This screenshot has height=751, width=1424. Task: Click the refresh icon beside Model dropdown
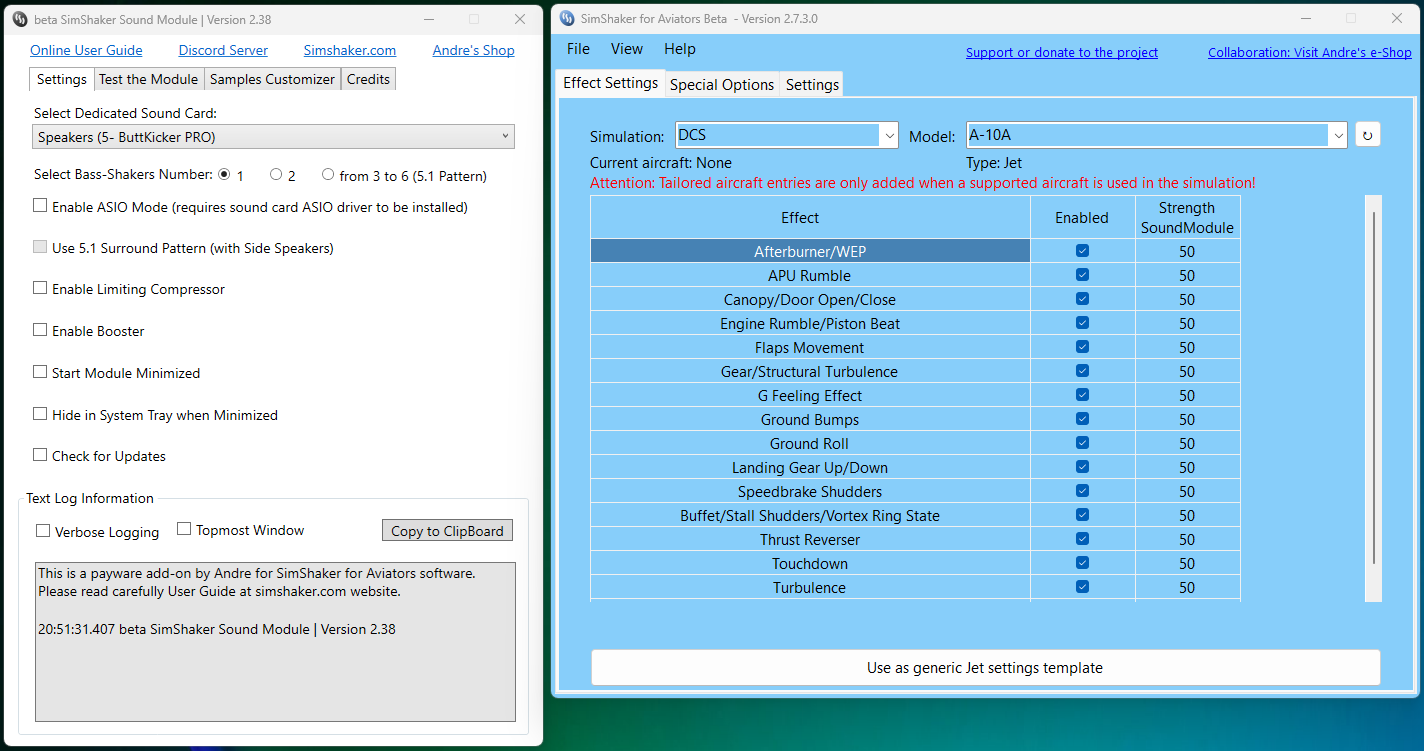(1367, 135)
